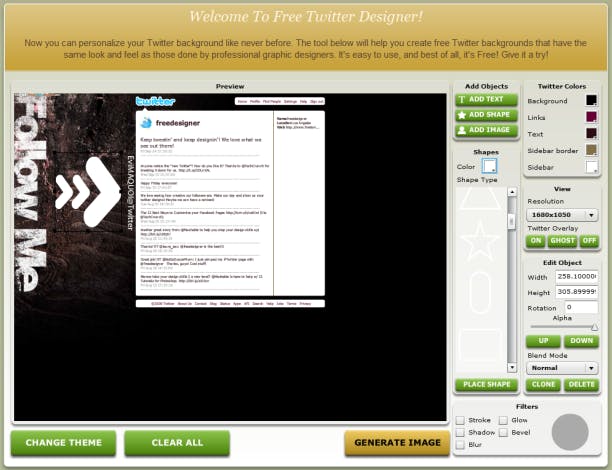Set Twitter Overlay to GHOST
This screenshot has width=612, height=470.
562,241
